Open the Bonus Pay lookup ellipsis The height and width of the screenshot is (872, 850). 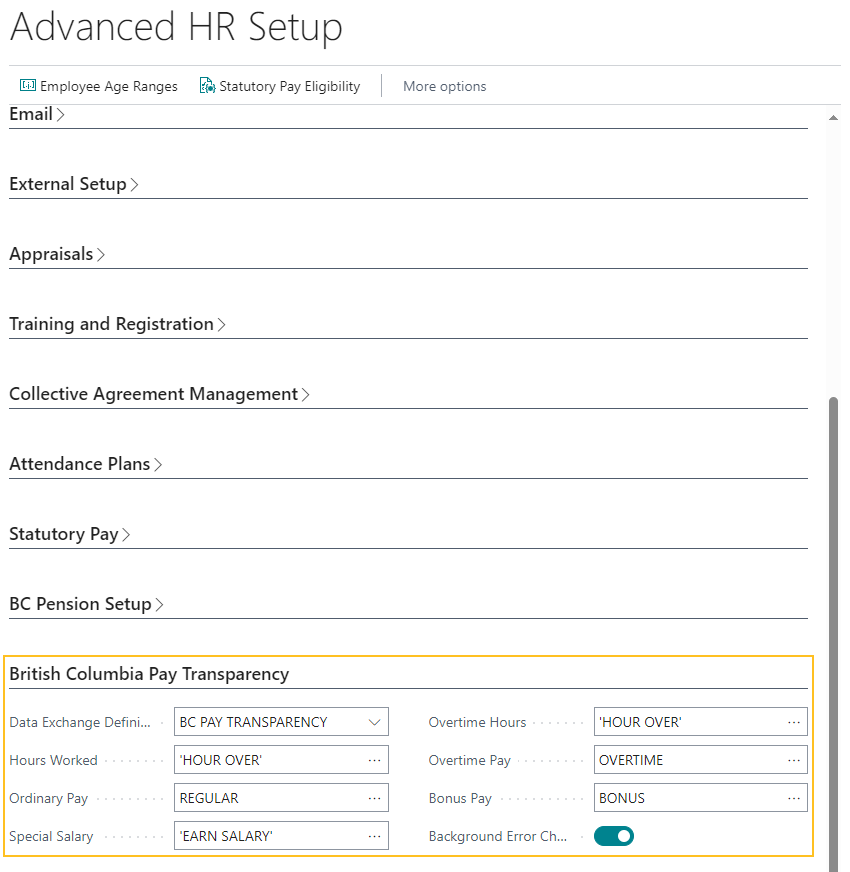point(793,798)
